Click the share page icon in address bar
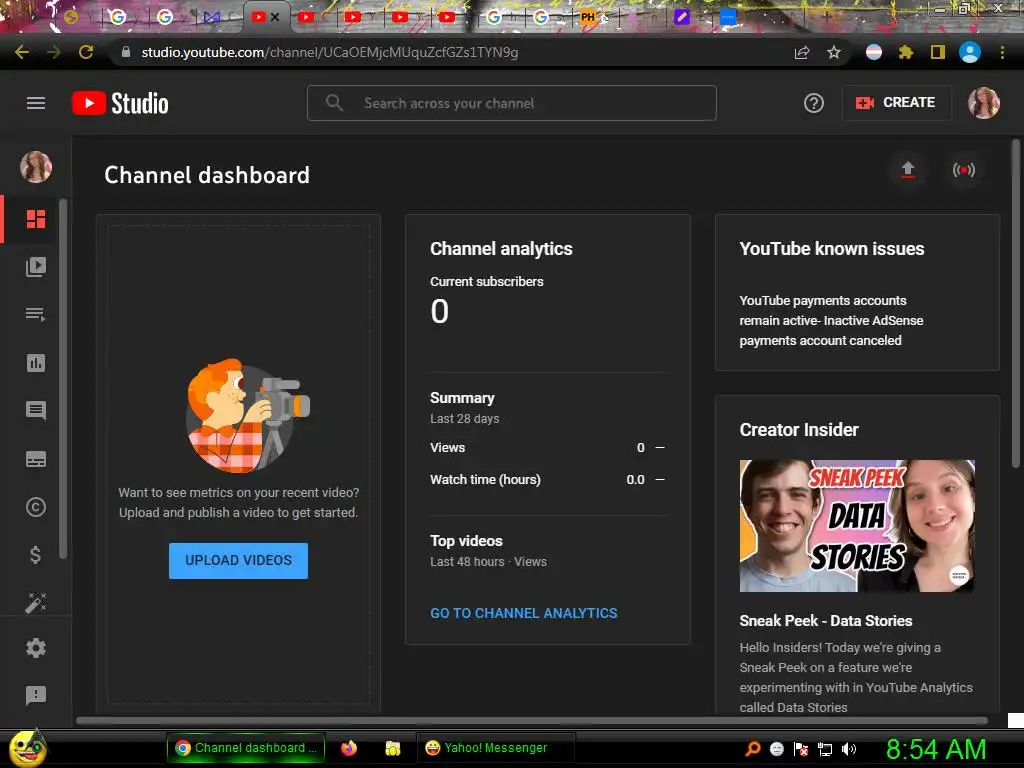The image size is (1024, 768). pos(802,52)
